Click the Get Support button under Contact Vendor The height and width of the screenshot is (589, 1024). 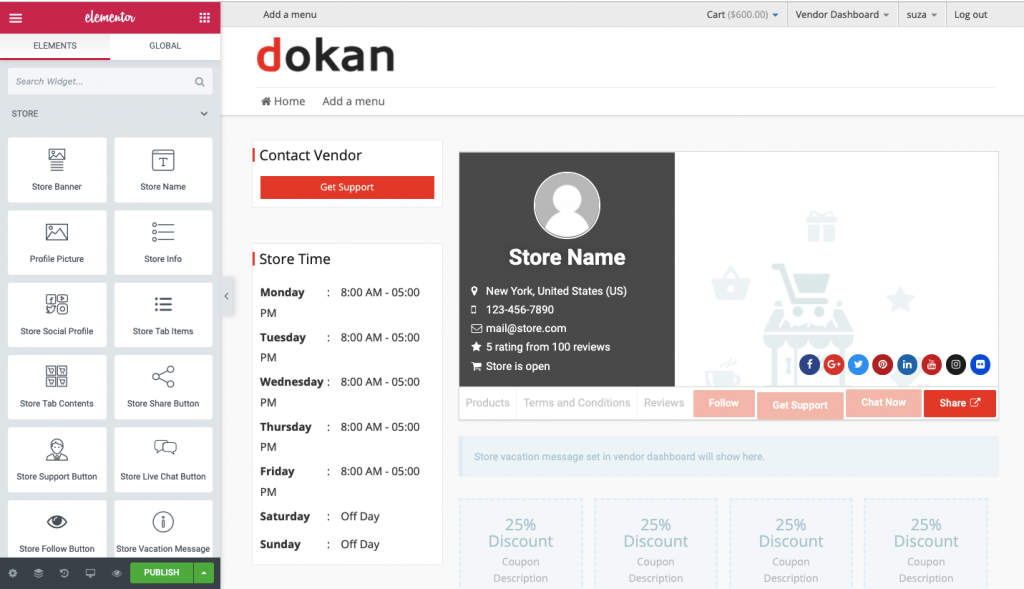pos(347,187)
